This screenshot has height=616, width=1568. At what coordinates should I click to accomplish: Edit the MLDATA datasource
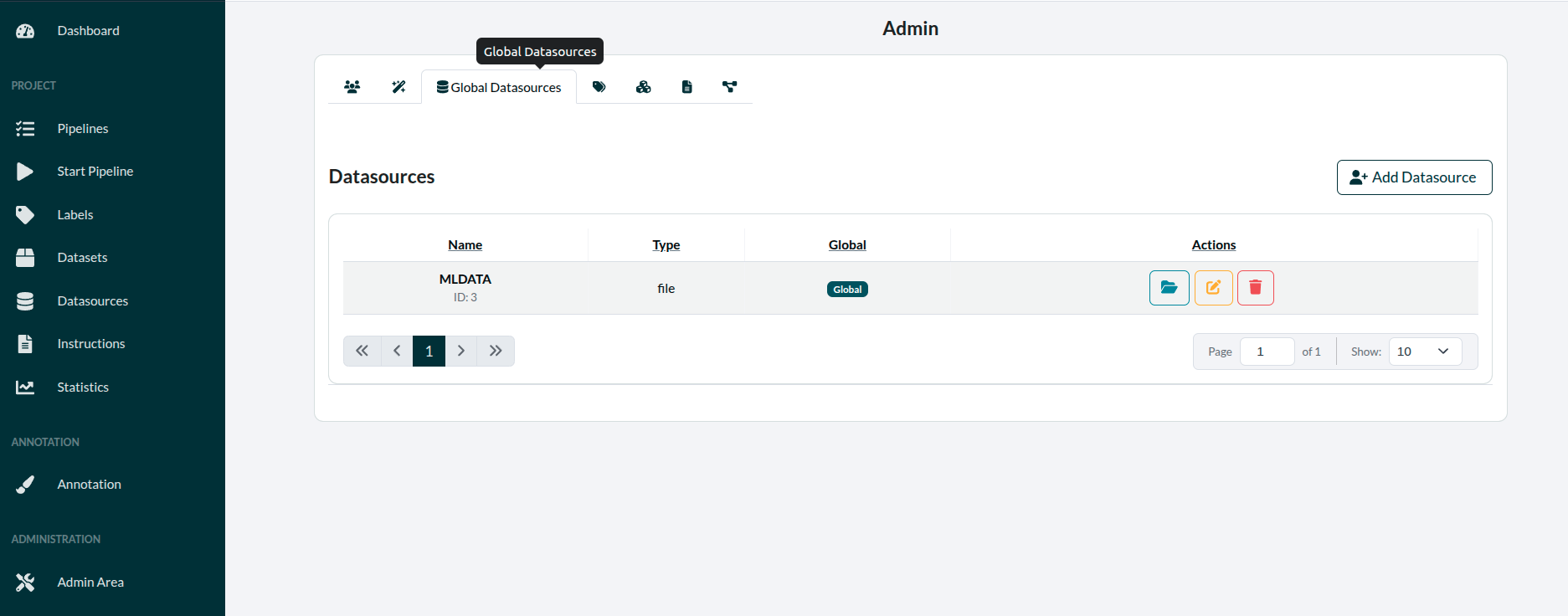tap(1213, 288)
